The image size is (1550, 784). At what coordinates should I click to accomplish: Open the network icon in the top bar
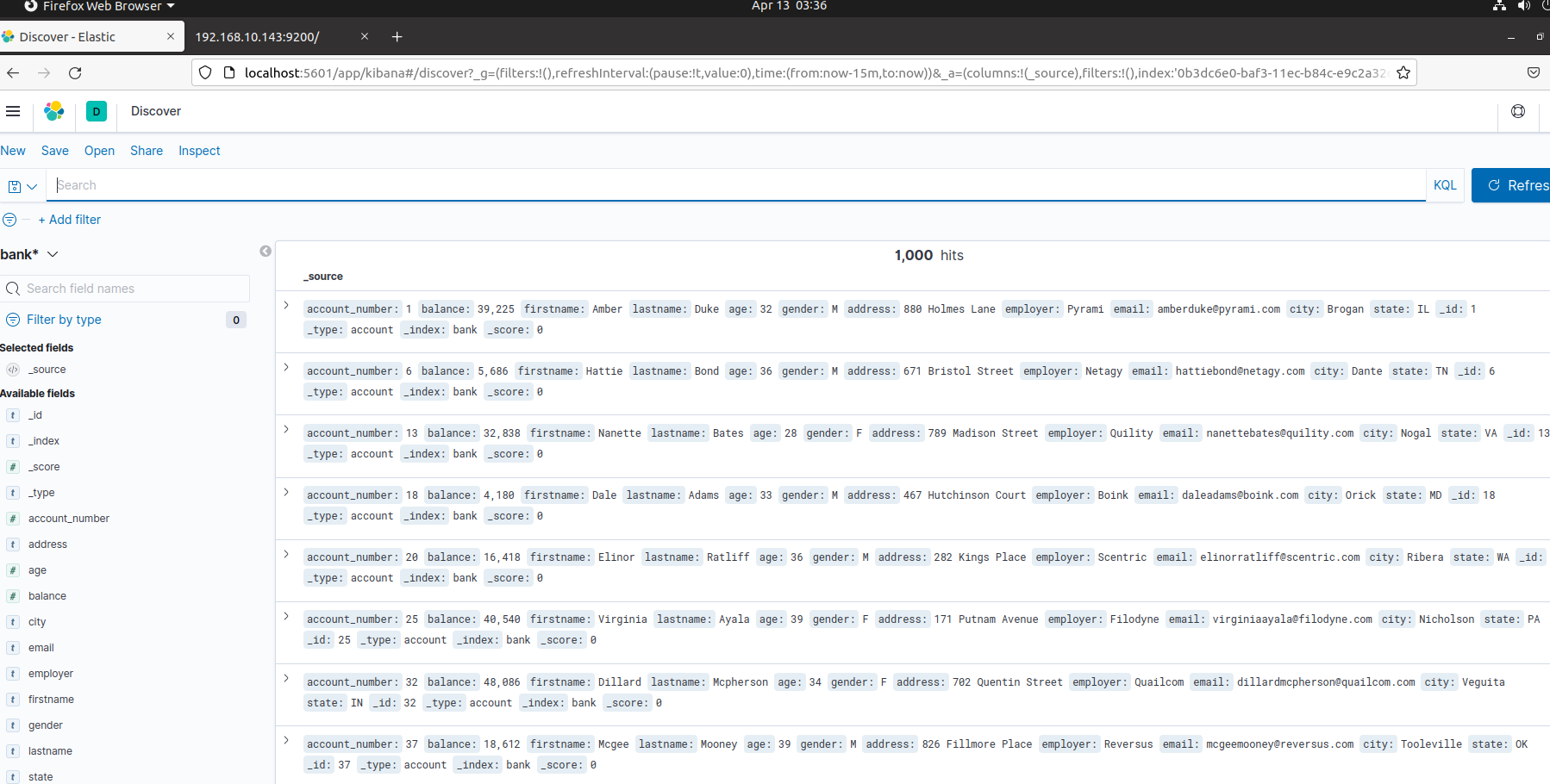1500,6
